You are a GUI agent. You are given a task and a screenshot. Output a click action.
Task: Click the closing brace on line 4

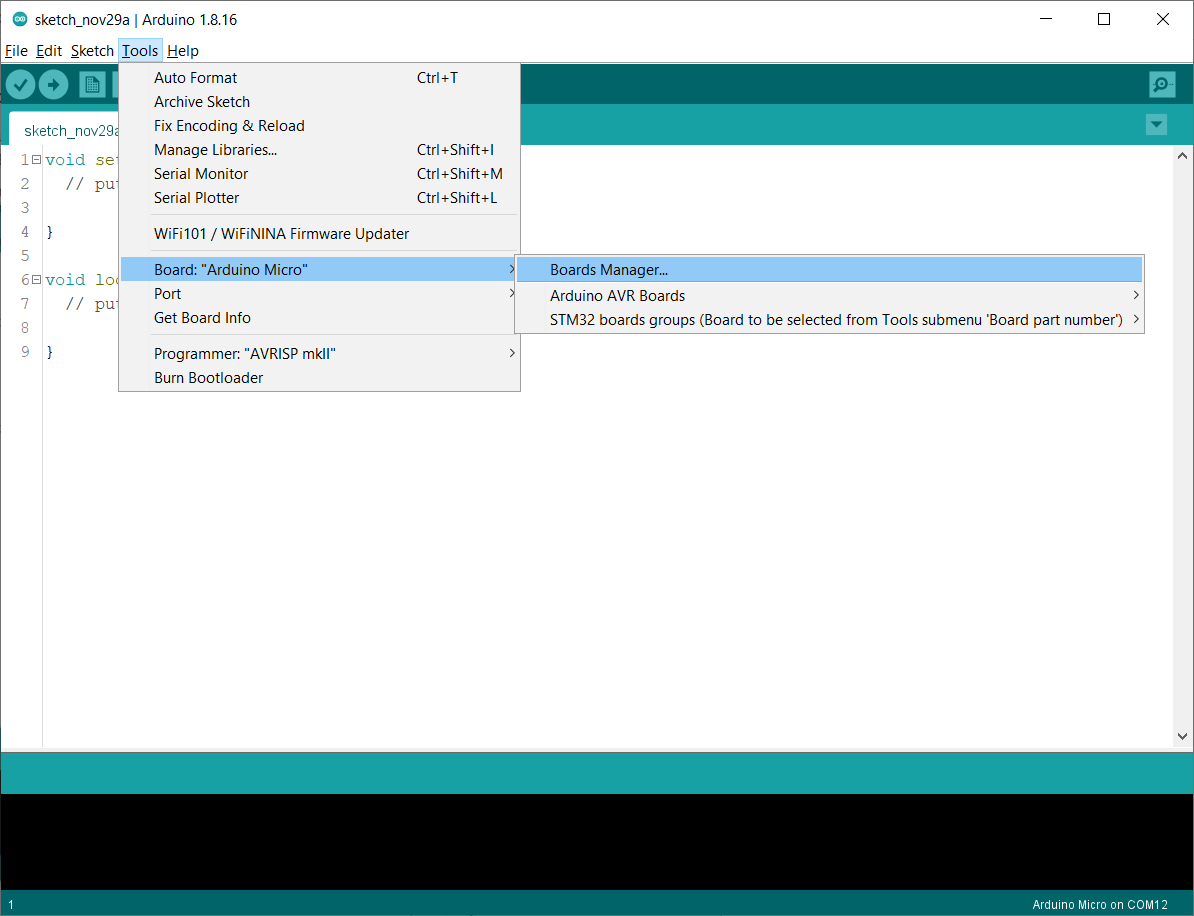(50, 231)
